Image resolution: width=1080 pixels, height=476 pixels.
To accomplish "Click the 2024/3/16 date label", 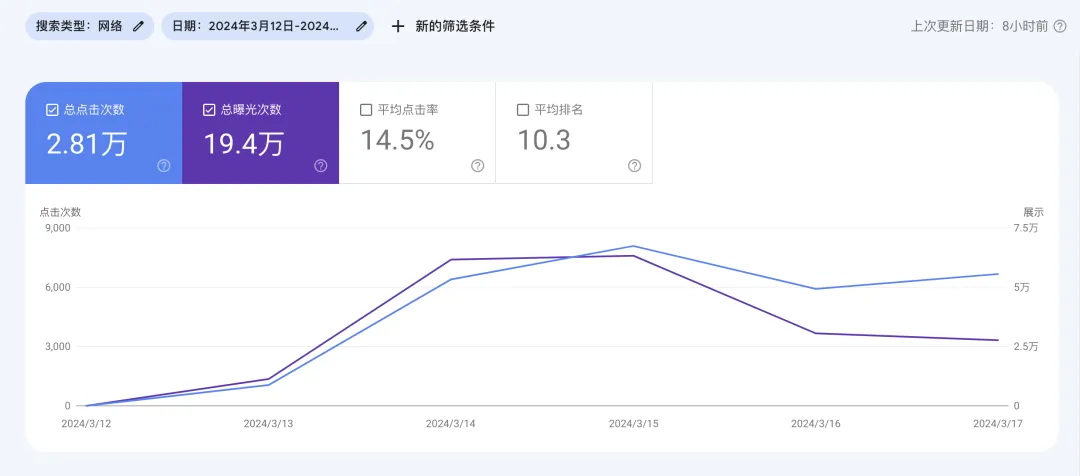I will point(816,424).
